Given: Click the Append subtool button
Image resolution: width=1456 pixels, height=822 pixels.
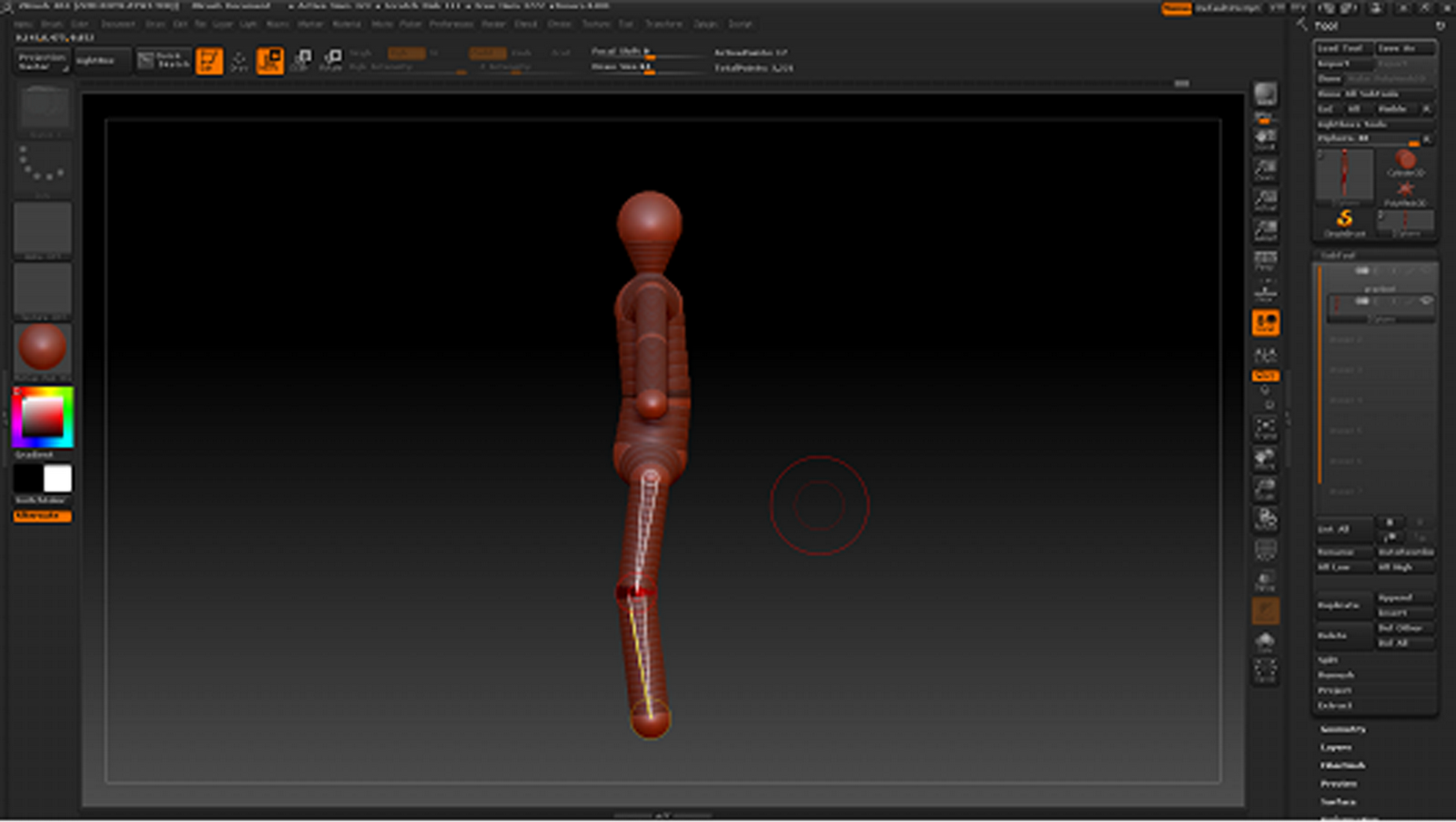Looking at the screenshot, I should pyautogui.click(x=1405, y=597).
